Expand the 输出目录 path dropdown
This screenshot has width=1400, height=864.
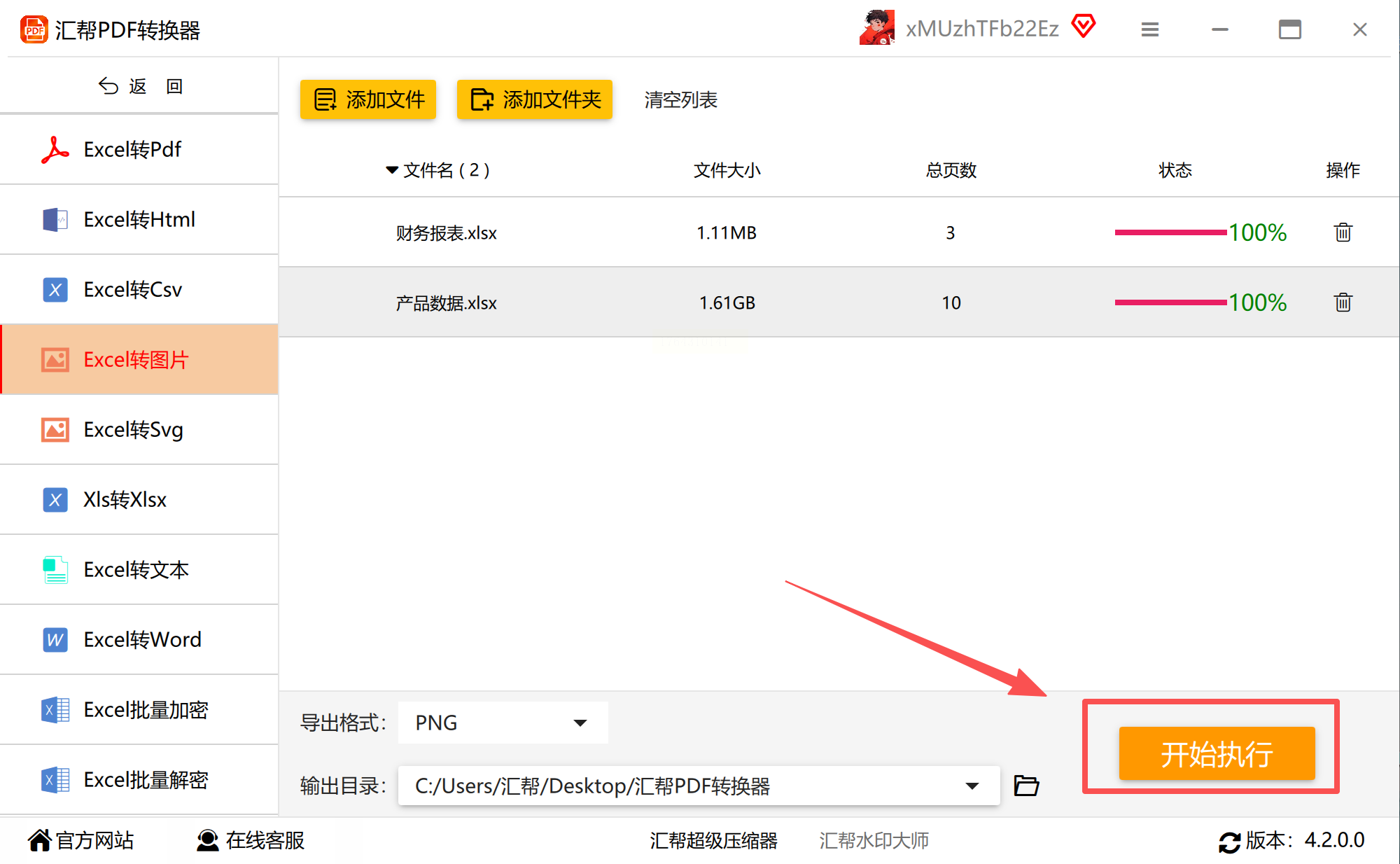(x=972, y=786)
